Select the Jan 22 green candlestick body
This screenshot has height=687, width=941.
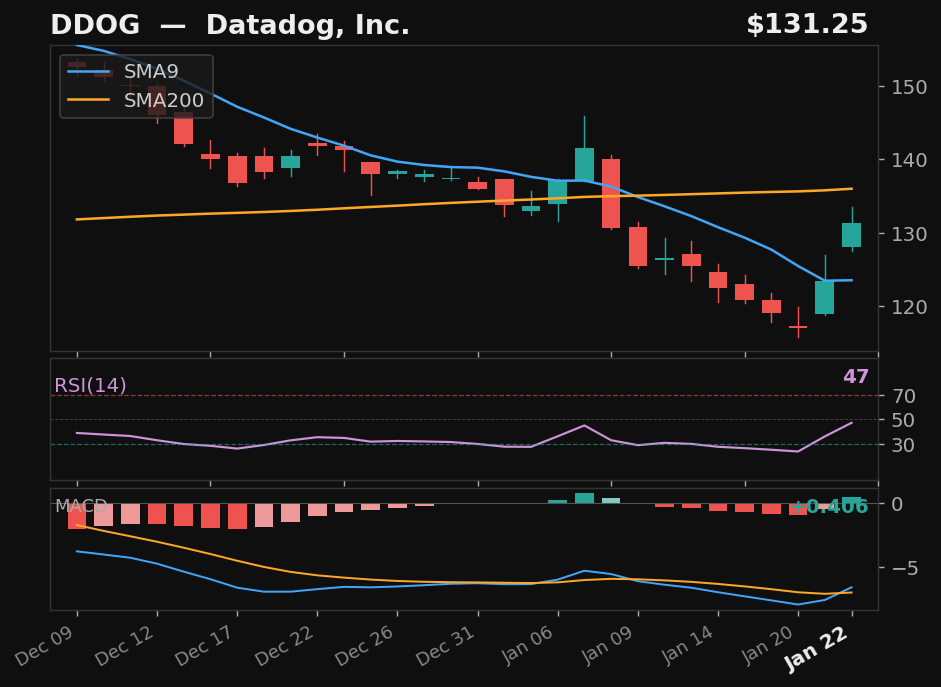[x=852, y=235]
